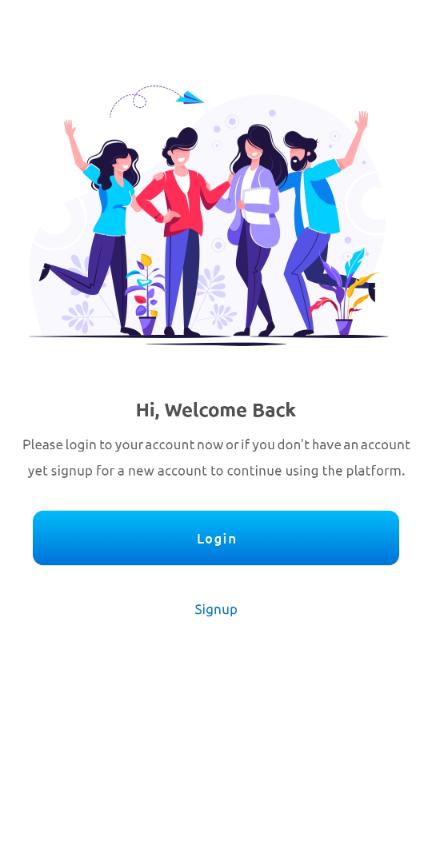
Task: Open the Signup link
Action: (216, 609)
